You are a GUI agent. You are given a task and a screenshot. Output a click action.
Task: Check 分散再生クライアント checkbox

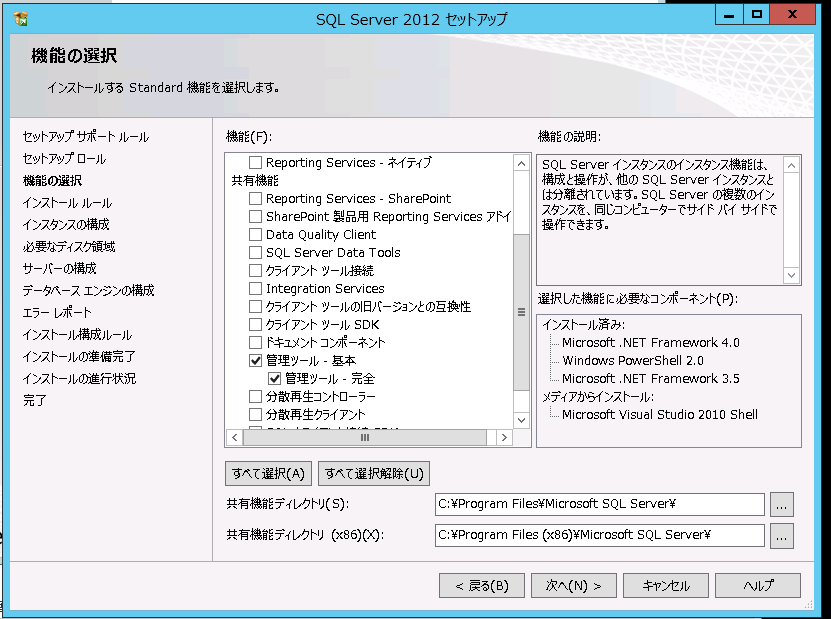click(x=255, y=414)
